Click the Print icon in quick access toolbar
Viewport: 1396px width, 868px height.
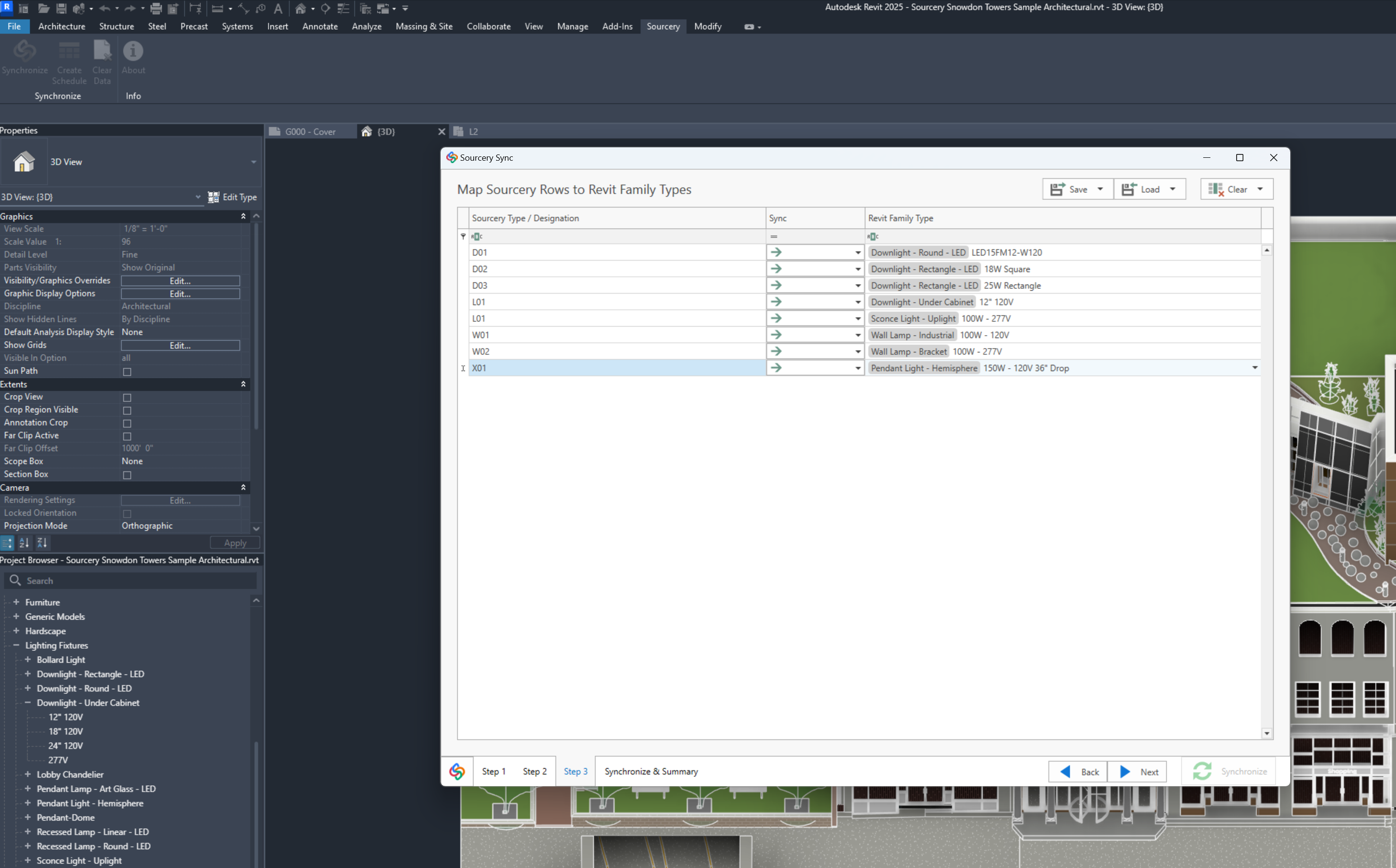(x=155, y=9)
